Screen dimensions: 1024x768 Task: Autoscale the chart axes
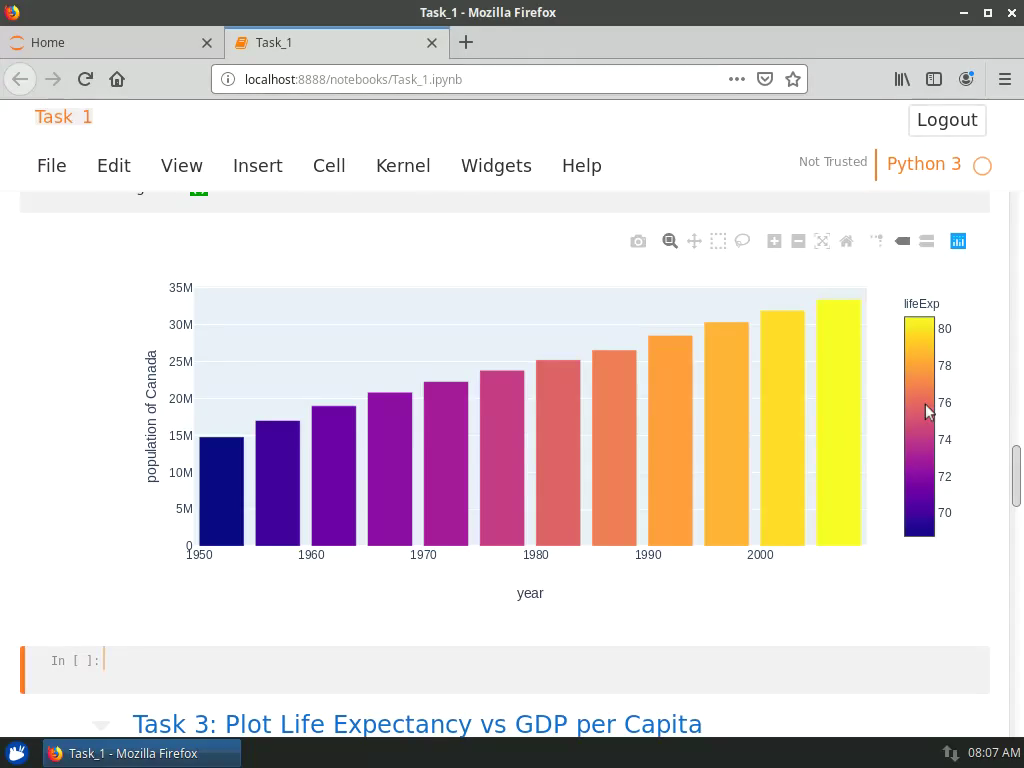click(x=822, y=241)
